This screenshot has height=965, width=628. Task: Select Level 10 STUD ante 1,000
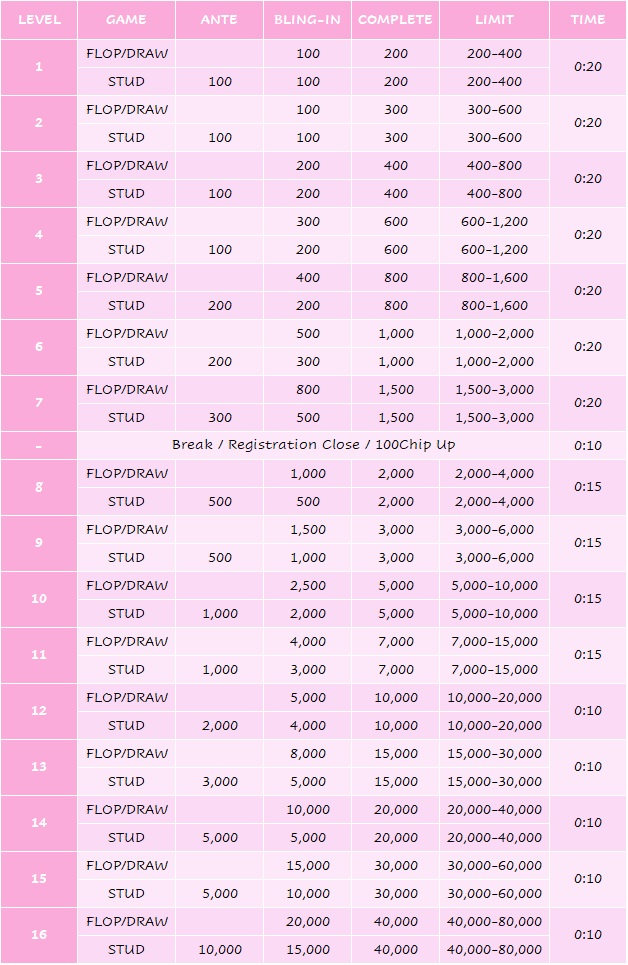click(220, 614)
